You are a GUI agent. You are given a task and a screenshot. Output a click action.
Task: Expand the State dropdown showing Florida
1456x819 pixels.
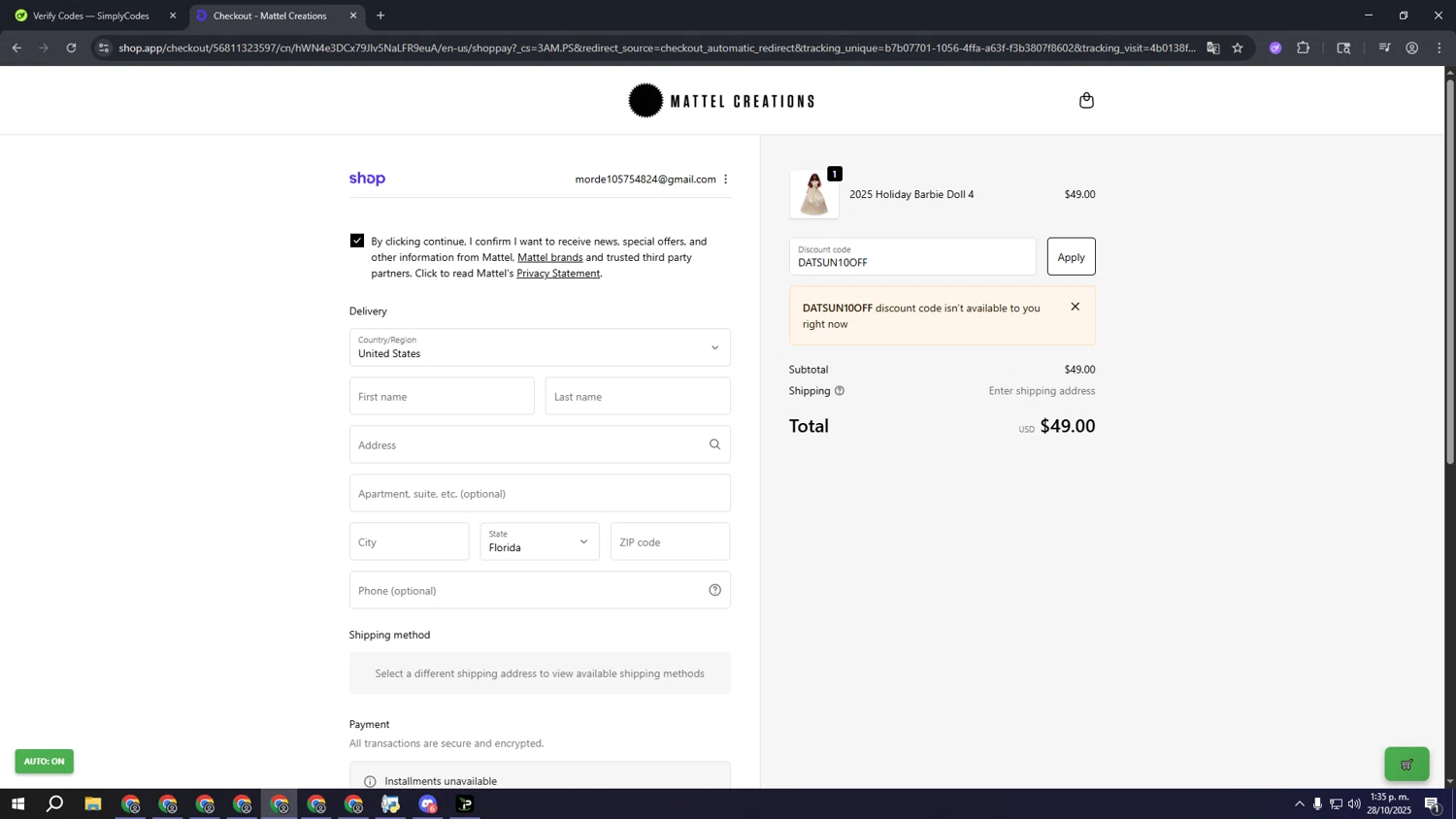[540, 541]
